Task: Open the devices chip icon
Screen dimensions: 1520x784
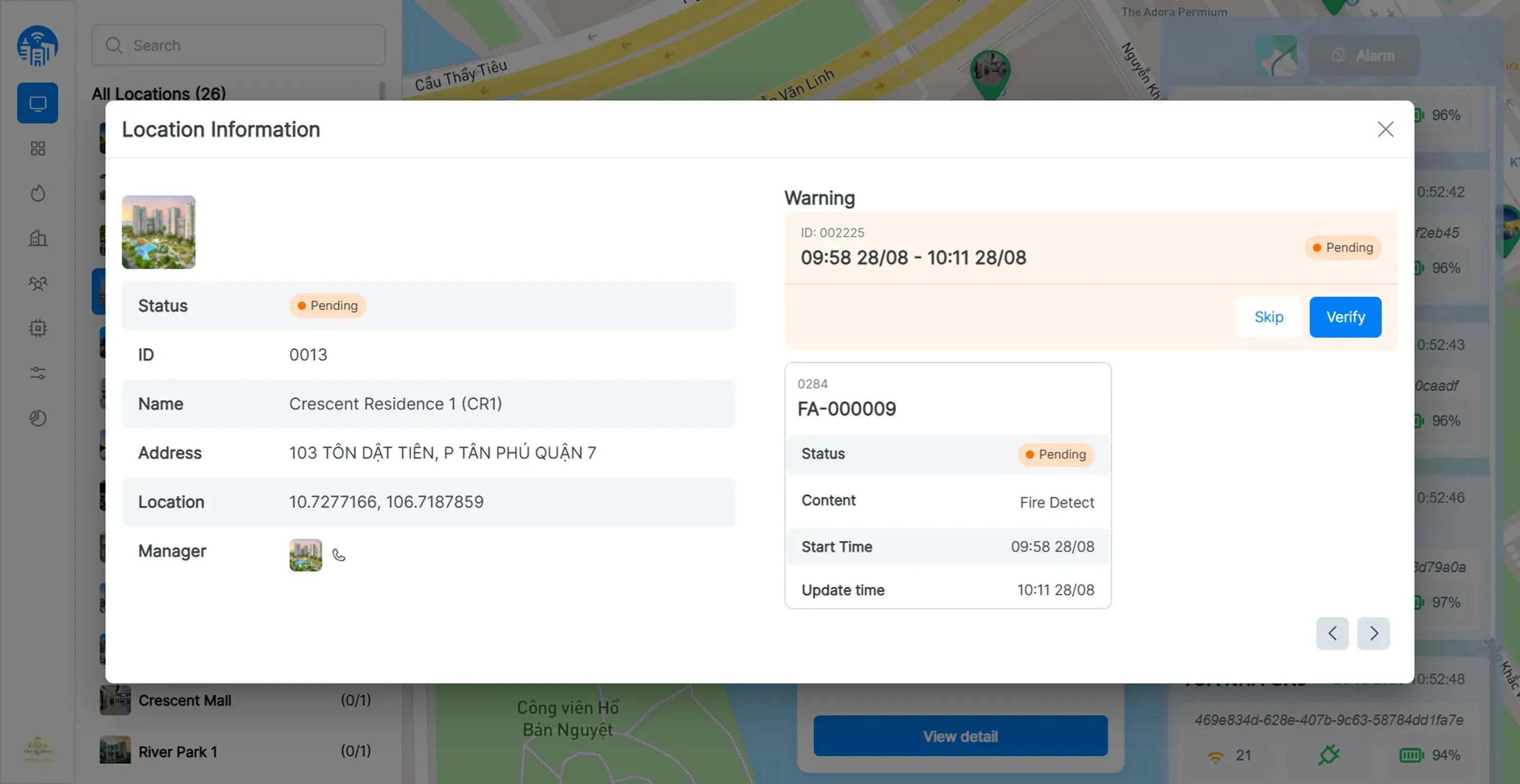Action: pyautogui.click(x=38, y=328)
